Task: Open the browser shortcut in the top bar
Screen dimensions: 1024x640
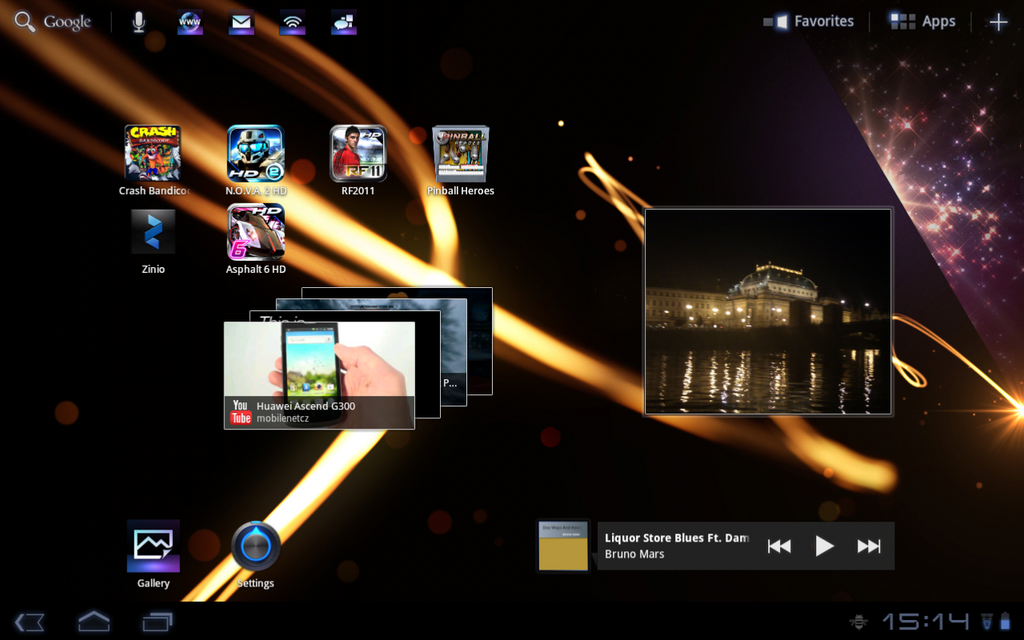Action: (x=190, y=20)
